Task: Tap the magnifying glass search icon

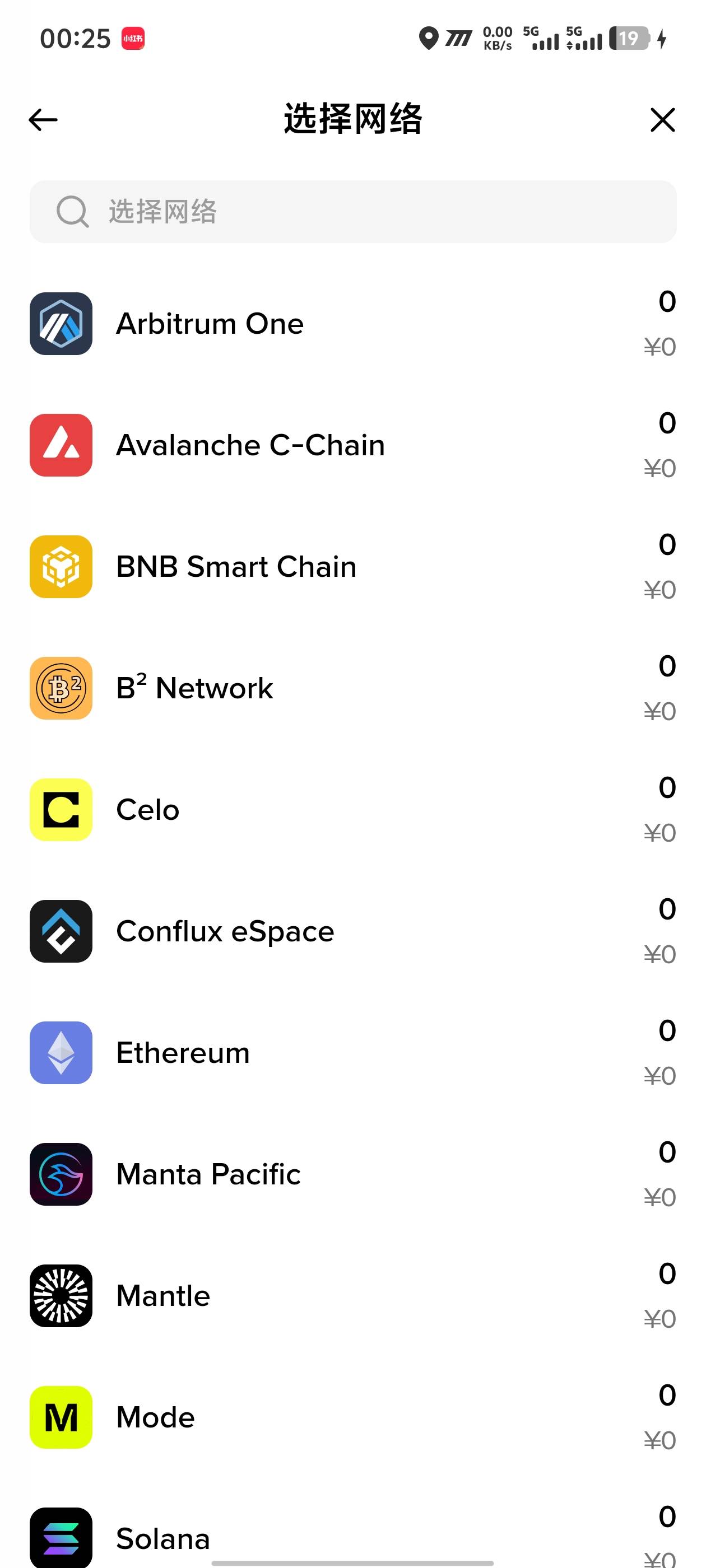Action: 72,212
